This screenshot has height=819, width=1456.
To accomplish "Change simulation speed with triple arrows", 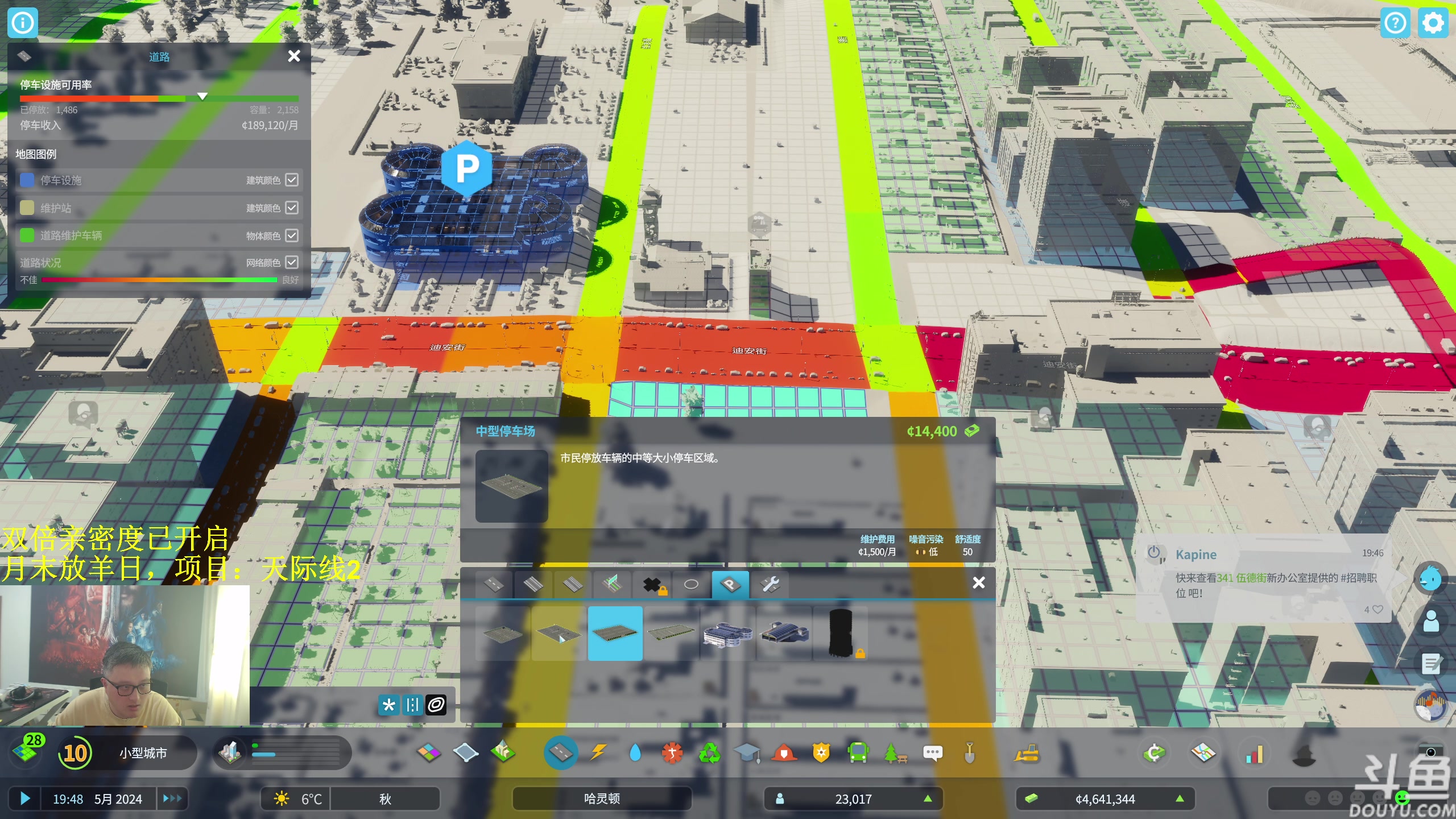I will tap(172, 799).
